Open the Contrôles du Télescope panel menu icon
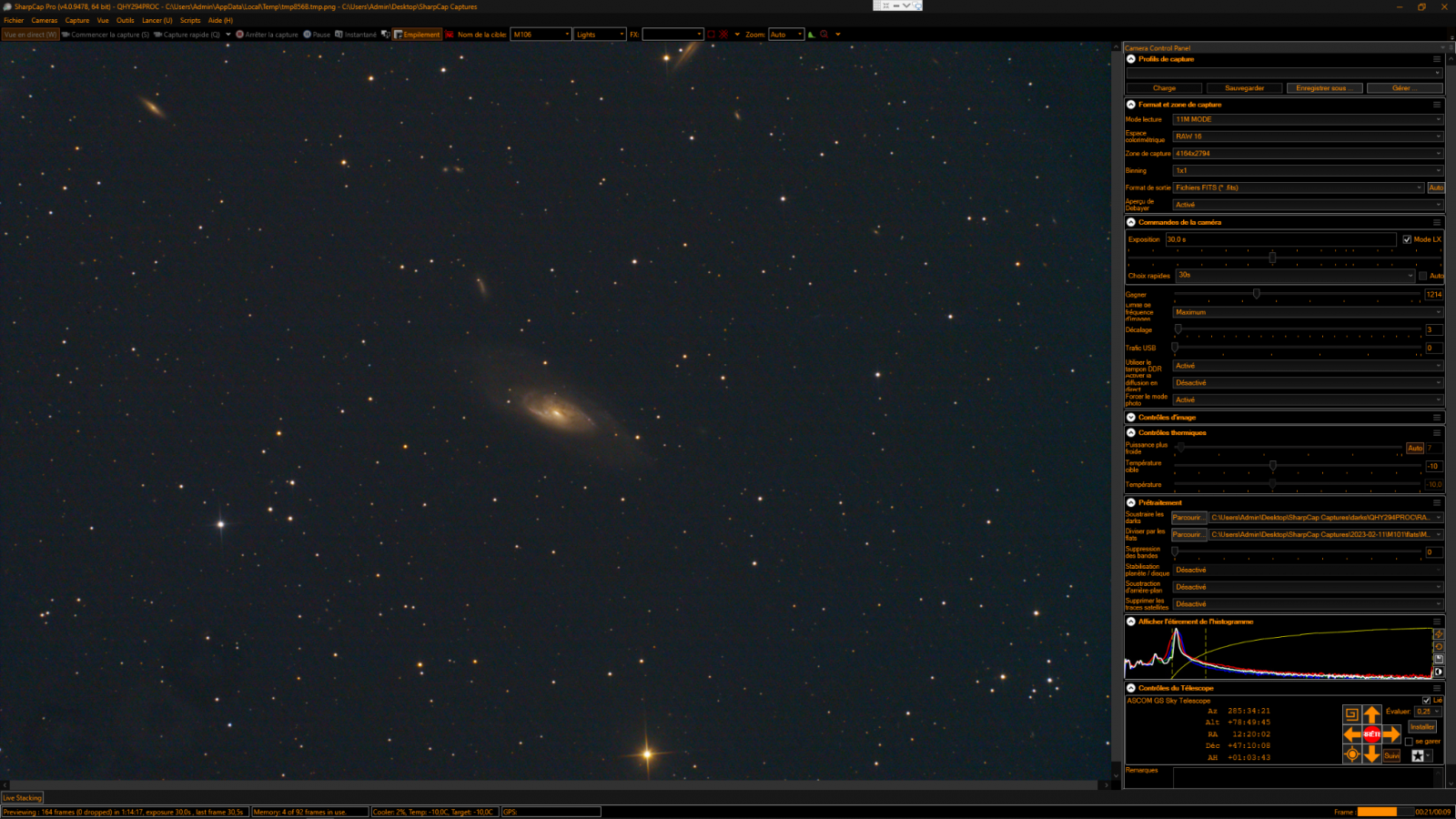 (1437, 688)
